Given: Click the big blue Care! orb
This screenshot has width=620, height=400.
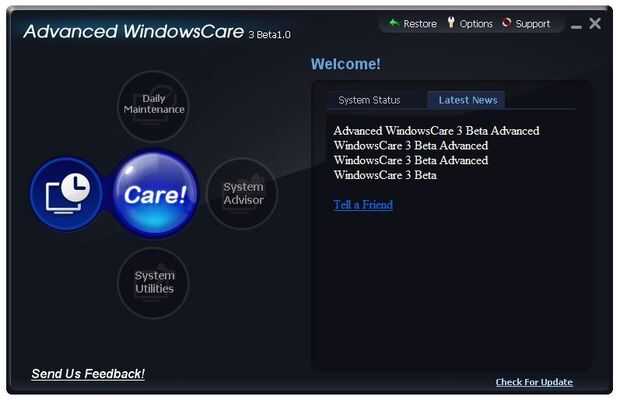Looking at the screenshot, I should pos(154,194).
